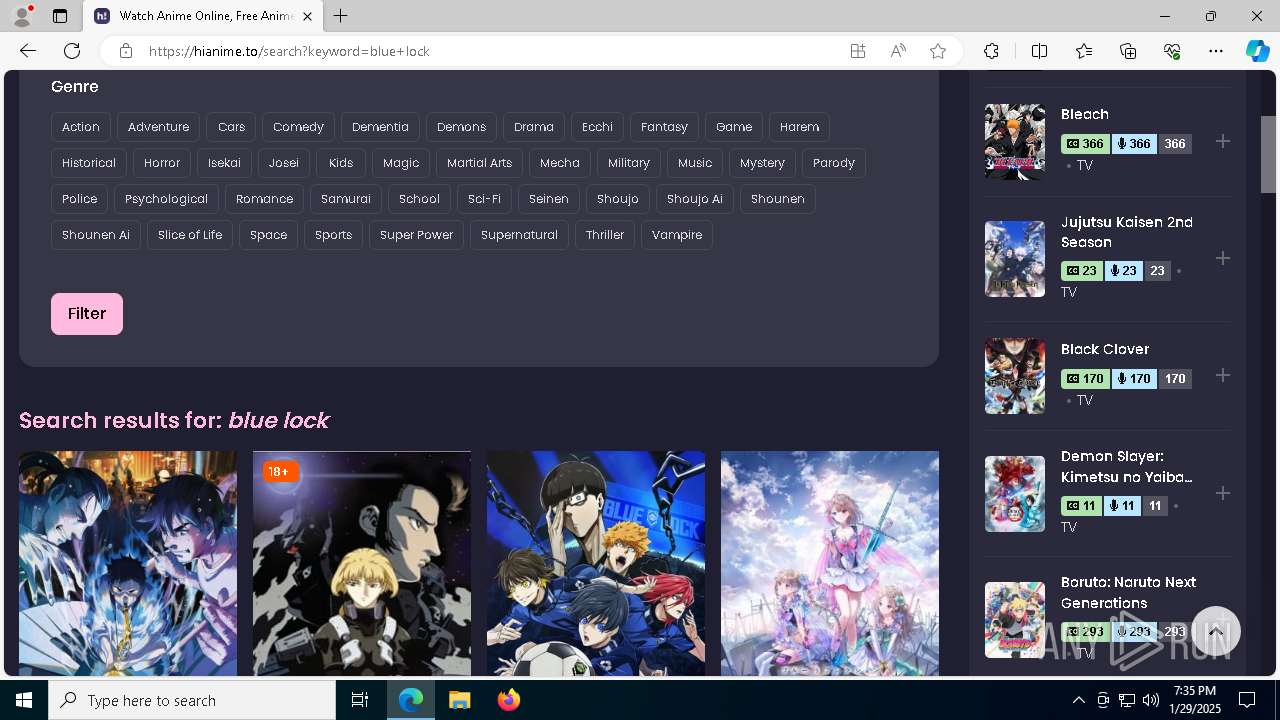Viewport: 1280px width, 720px height.
Task: Open the browser profile icon
Action: tap(22, 16)
